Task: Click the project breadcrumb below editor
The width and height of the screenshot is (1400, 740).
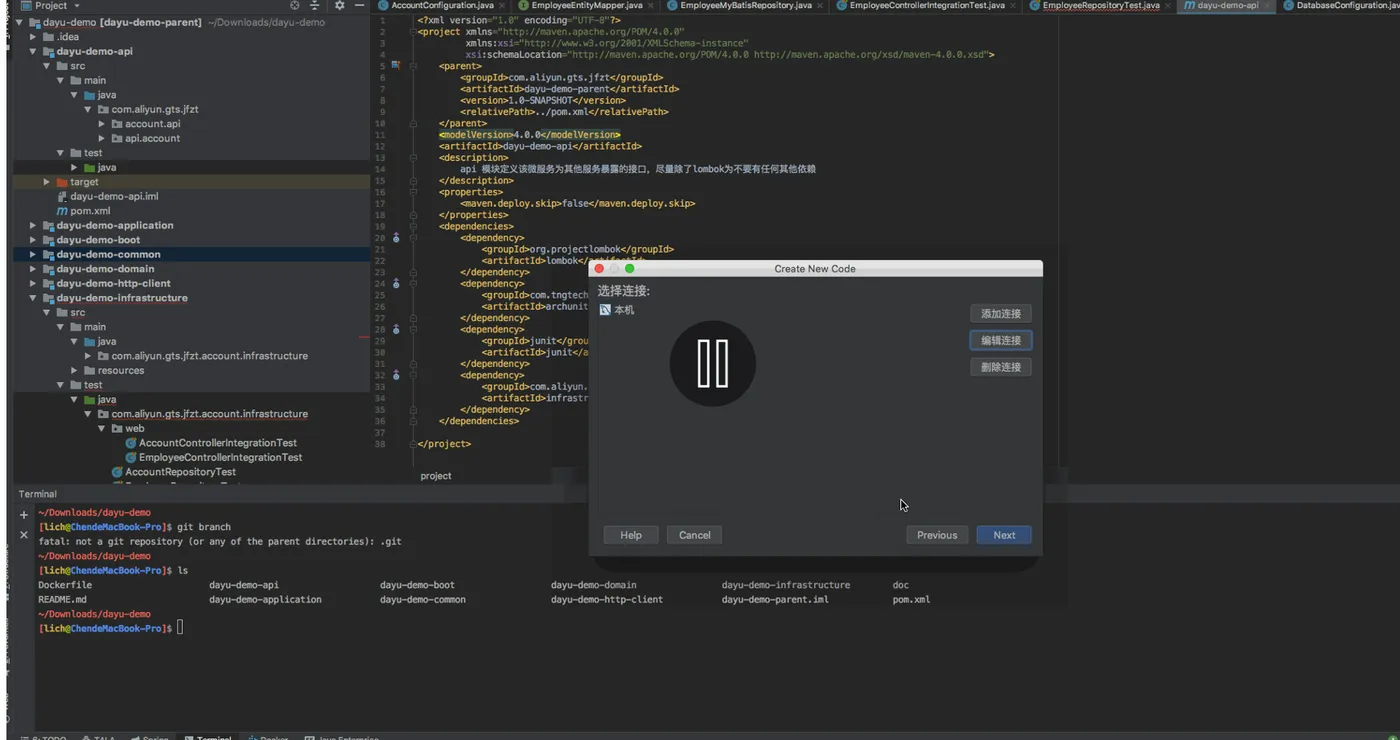Action: (436, 476)
